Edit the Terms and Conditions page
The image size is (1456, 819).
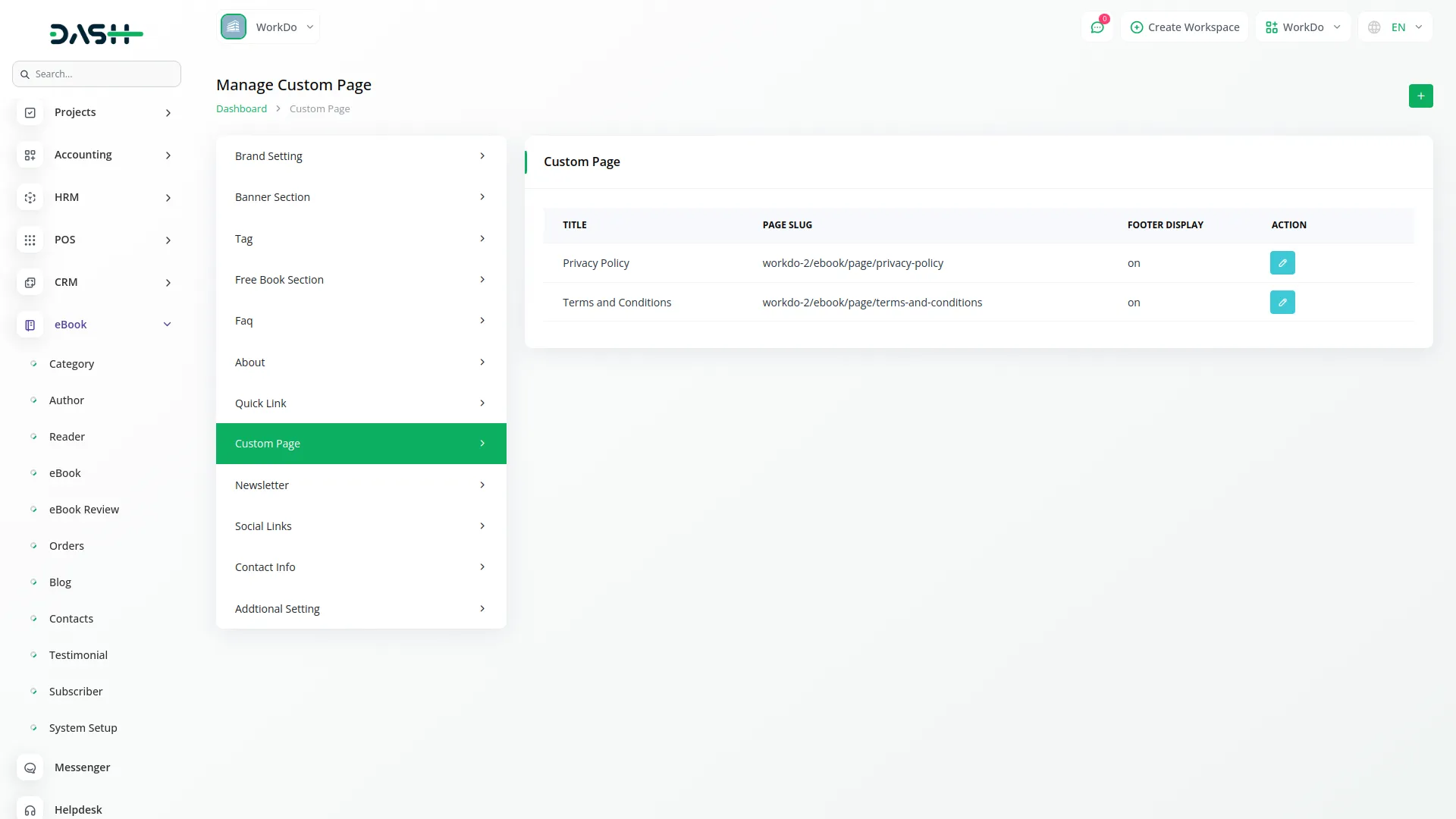(x=1282, y=303)
